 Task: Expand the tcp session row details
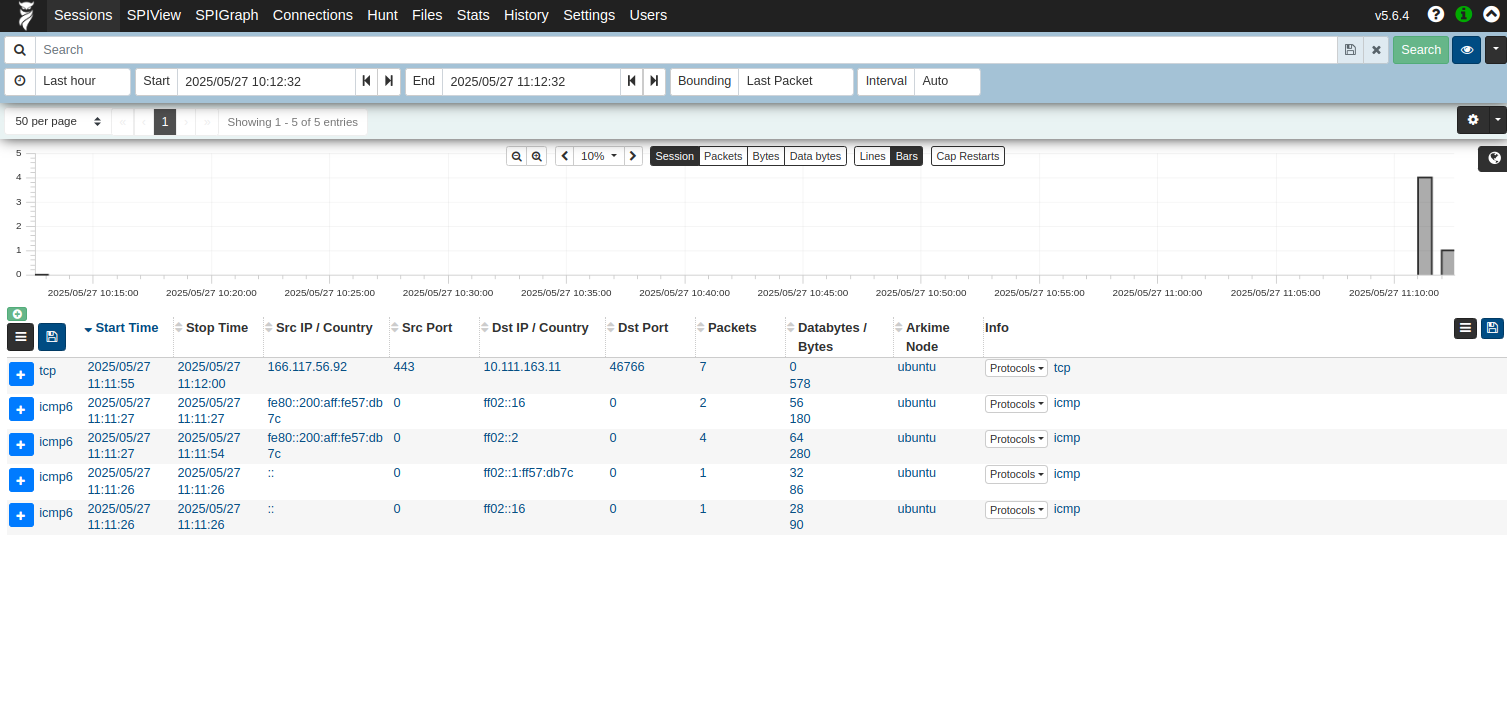pos(21,374)
